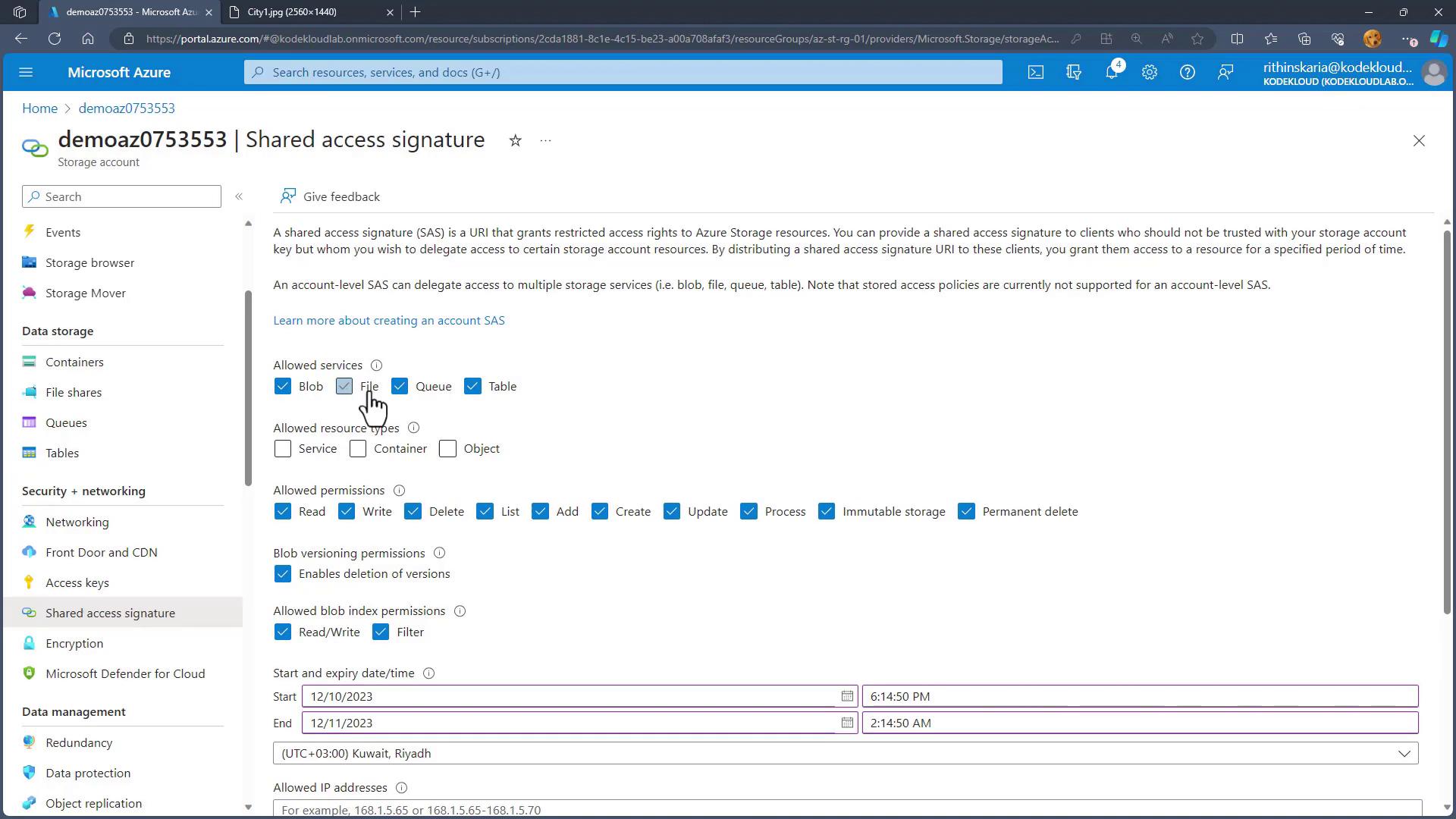Open Learn more about creating account SAS

click(x=388, y=320)
